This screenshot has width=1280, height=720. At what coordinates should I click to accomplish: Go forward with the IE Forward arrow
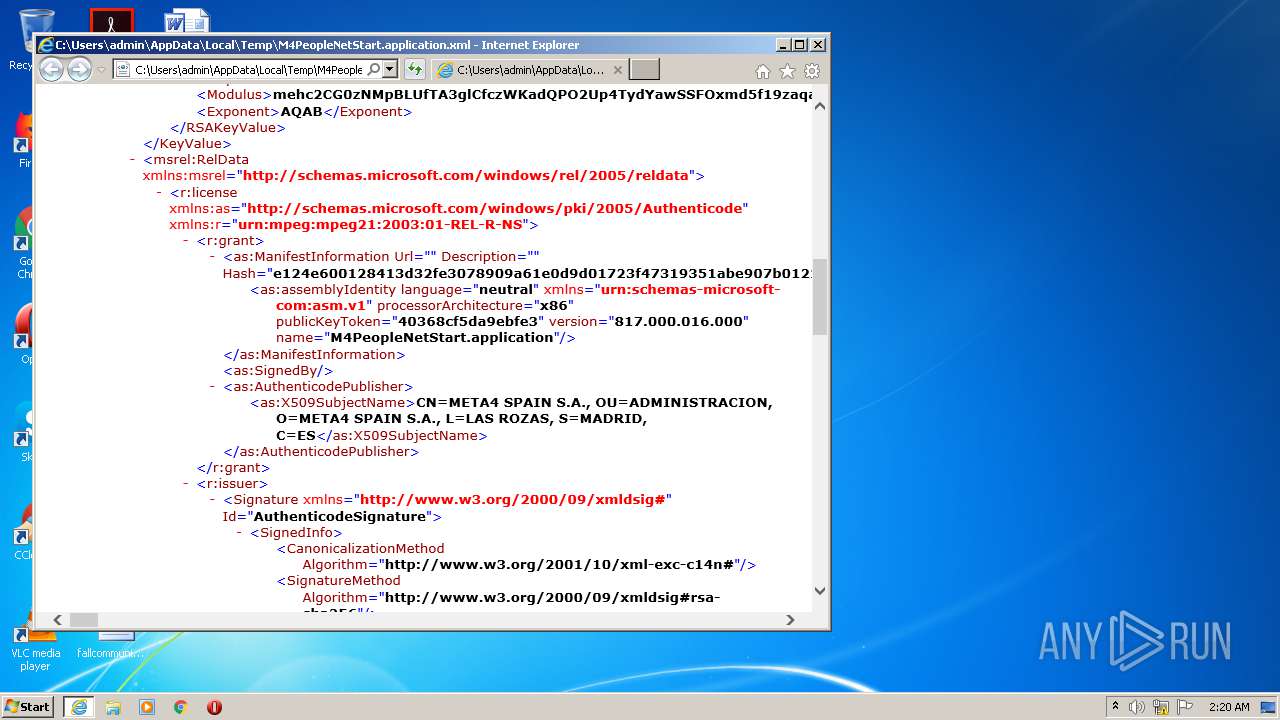coord(79,69)
